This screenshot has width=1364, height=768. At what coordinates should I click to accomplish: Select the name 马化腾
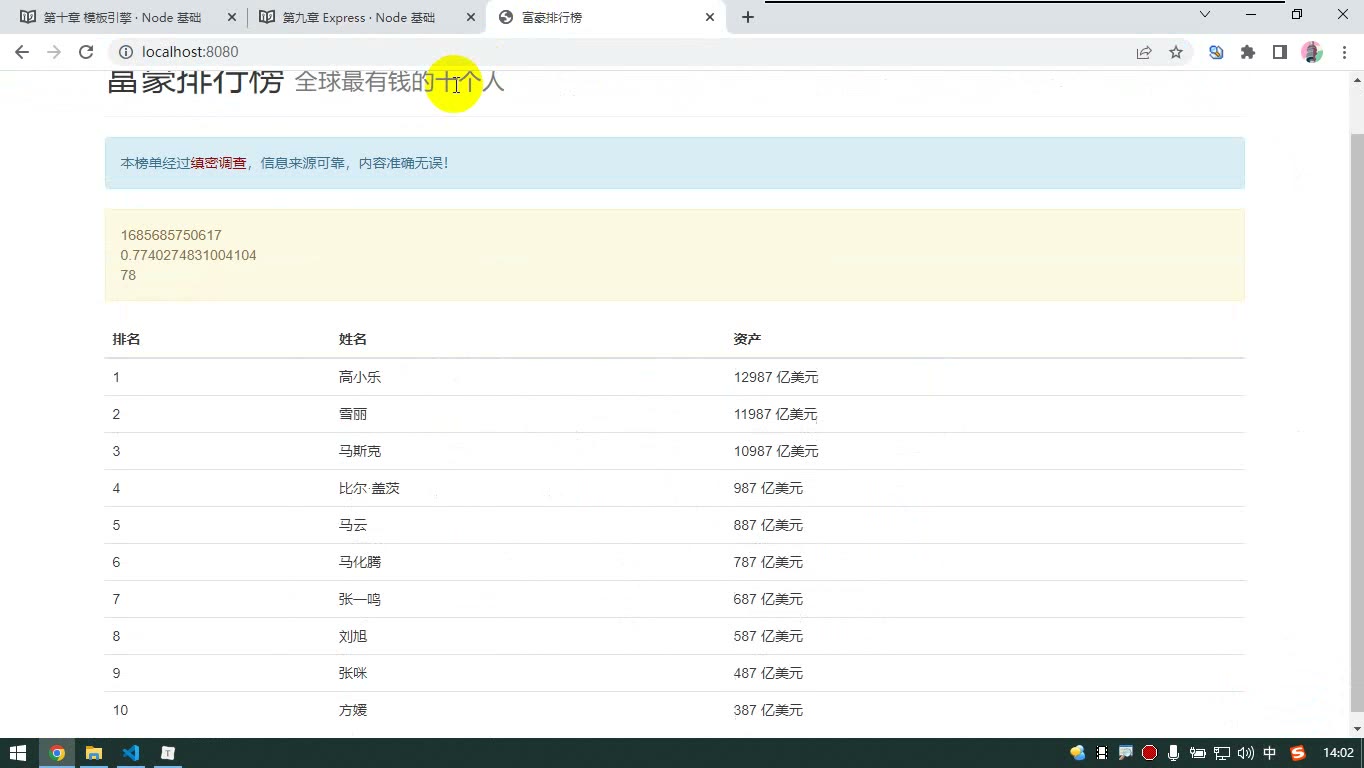tap(360, 562)
